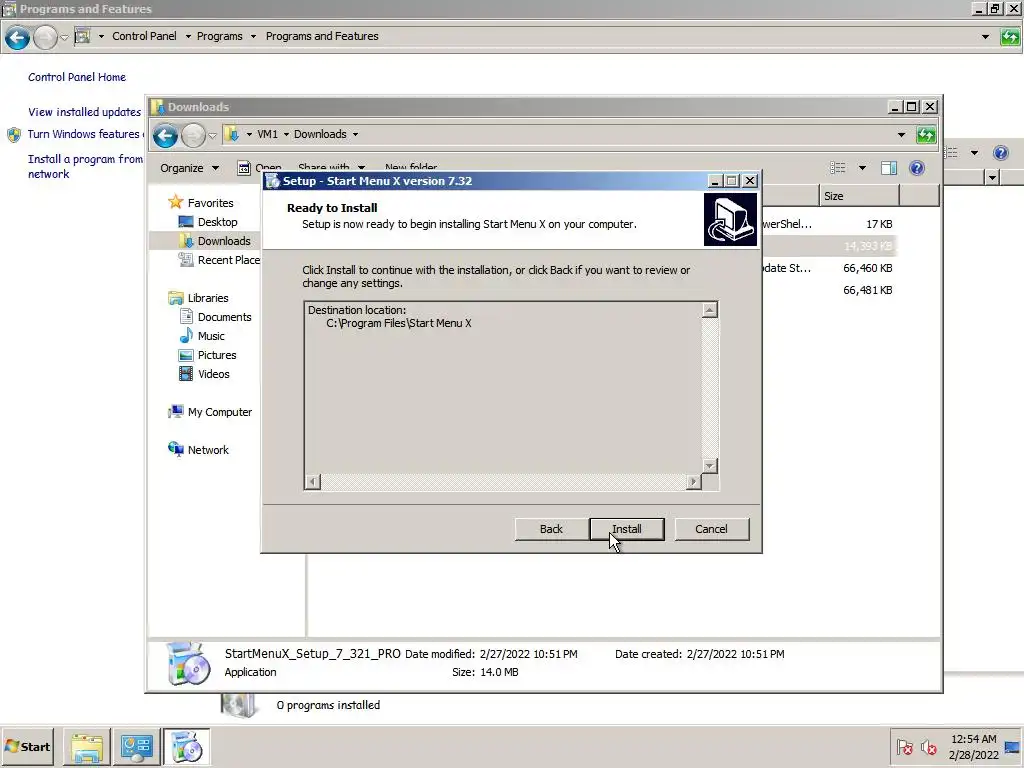Click the muted volume tray icon
Viewport: 1024px width, 768px height.
(x=928, y=747)
